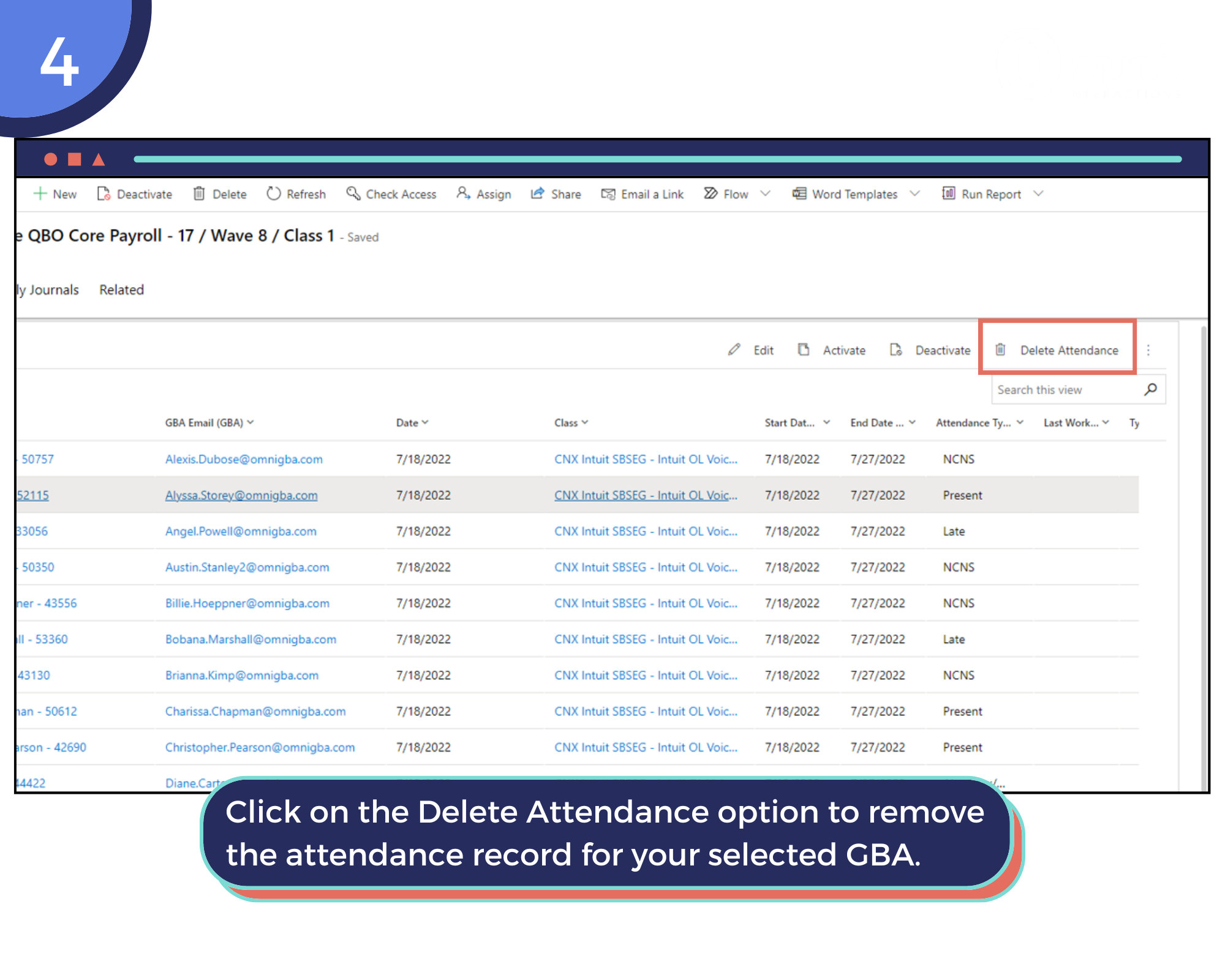This screenshot has width=1225, height=980.
Task: Expand the Word Templates dropdown arrow
Action: 914,194
